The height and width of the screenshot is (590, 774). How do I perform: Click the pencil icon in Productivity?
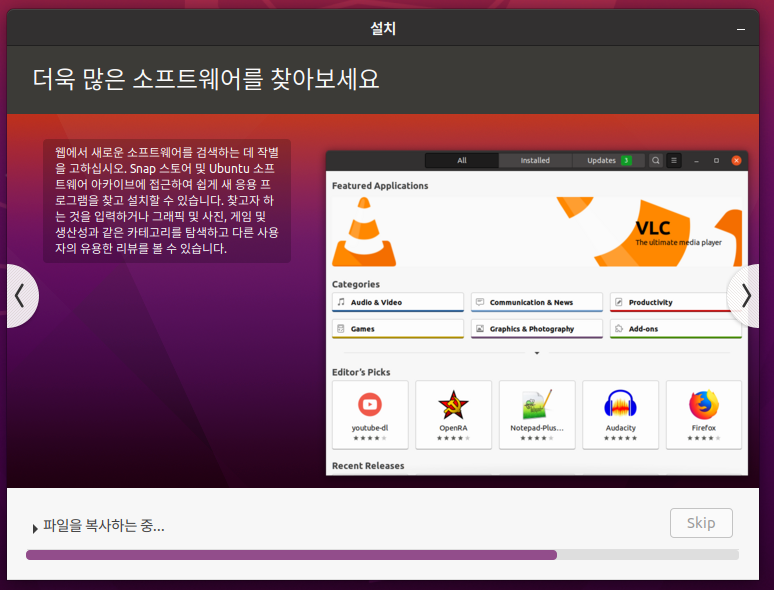[x=619, y=302]
